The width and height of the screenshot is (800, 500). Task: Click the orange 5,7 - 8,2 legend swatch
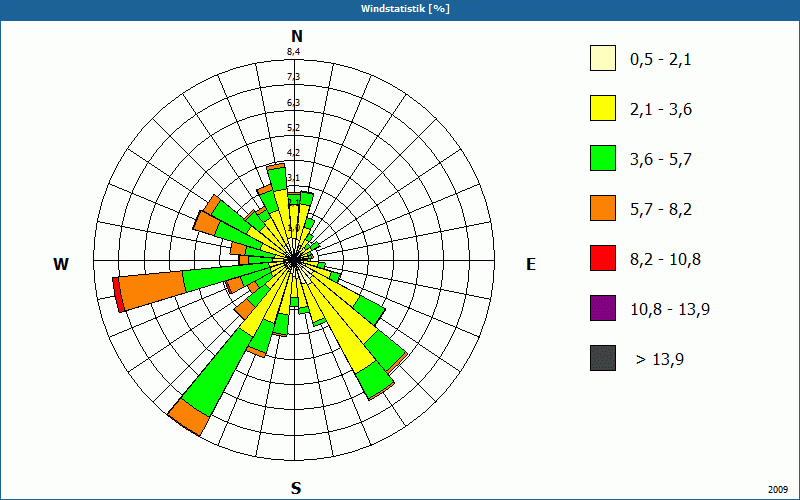[603, 208]
